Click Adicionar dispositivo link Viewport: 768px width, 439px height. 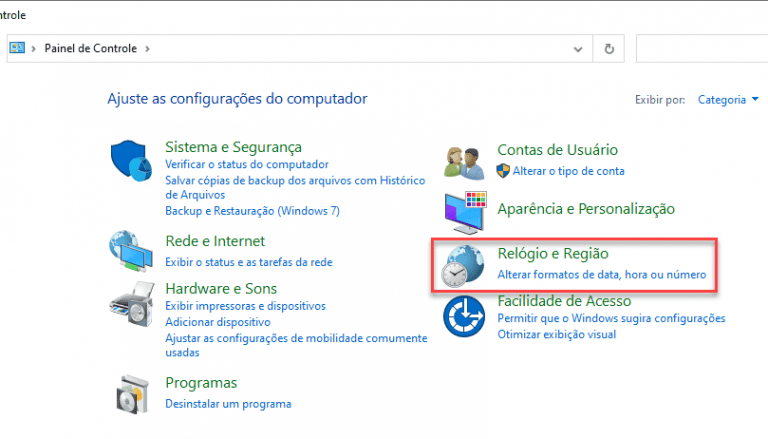[217, 322]
